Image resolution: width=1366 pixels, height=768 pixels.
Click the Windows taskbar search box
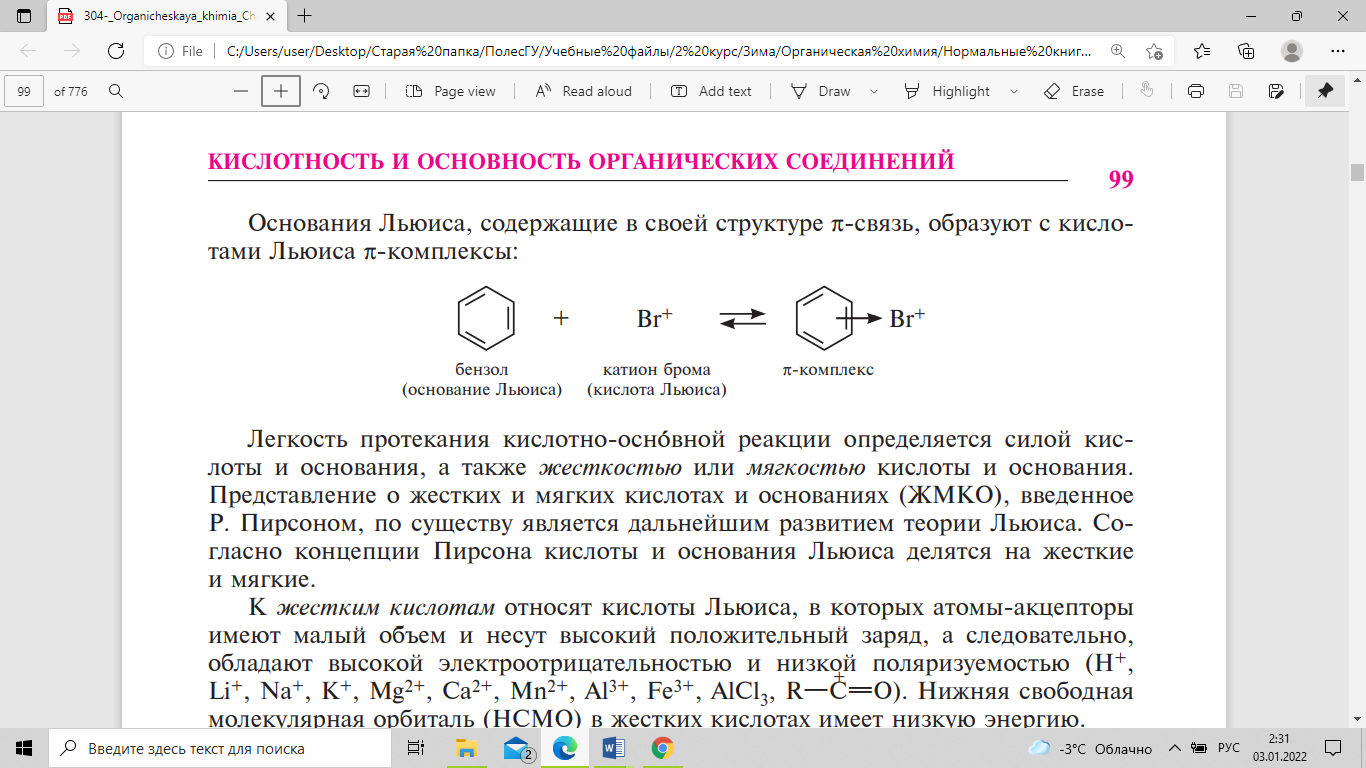tap(220, 748)
